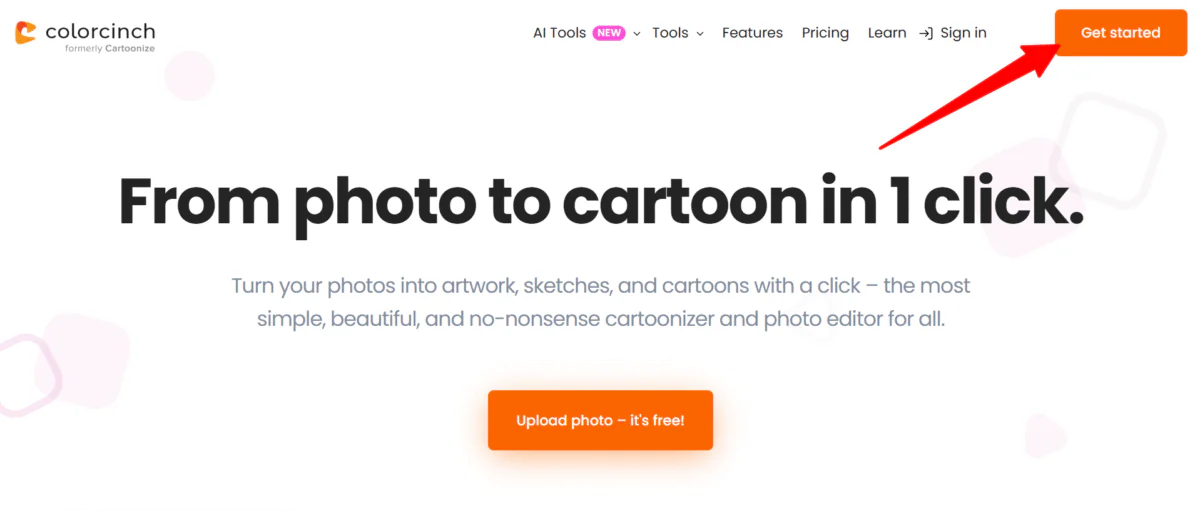Viewport: 1200px width, 511px height.
Task: Click the colorcinch wordmark text
Action: (100, 31)
